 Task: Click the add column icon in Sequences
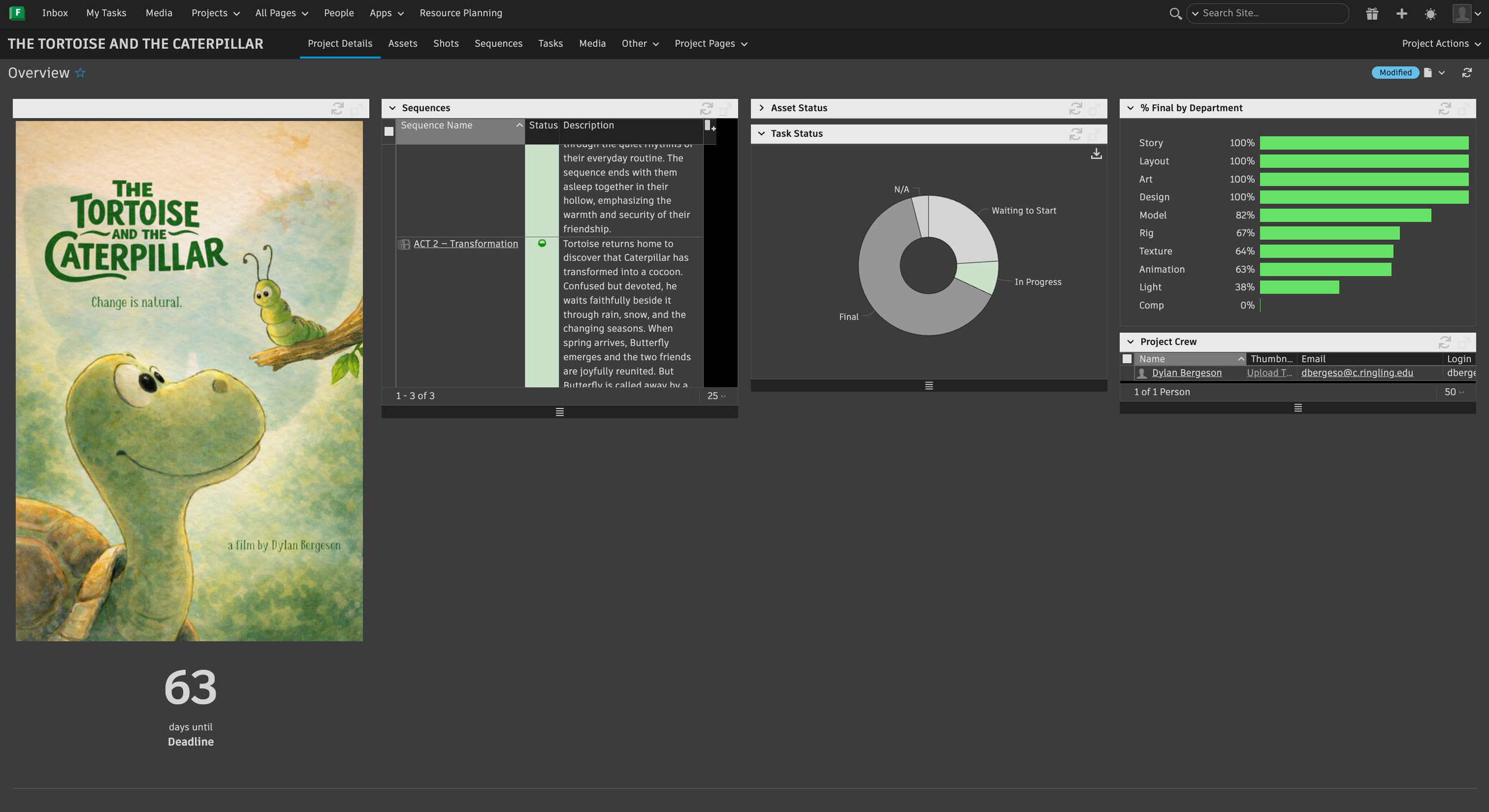[x=709, y=126]
